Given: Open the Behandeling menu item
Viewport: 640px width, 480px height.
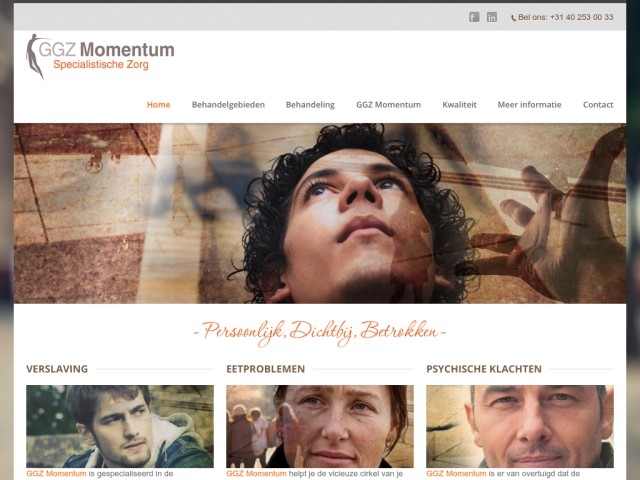Looking at the screenshot, I should pos(310,105).
